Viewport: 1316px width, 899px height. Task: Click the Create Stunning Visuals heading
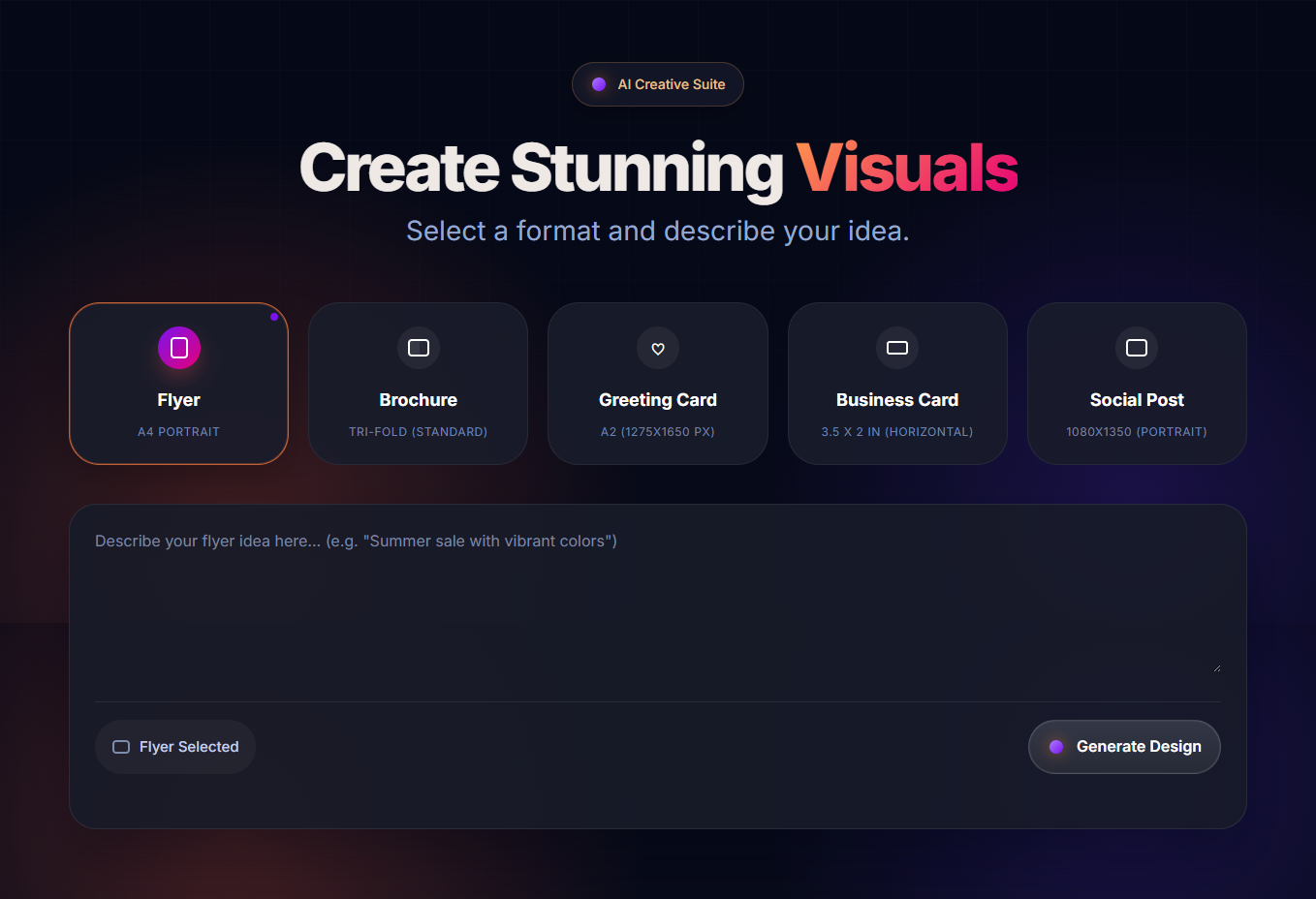(x=658, y=169)
